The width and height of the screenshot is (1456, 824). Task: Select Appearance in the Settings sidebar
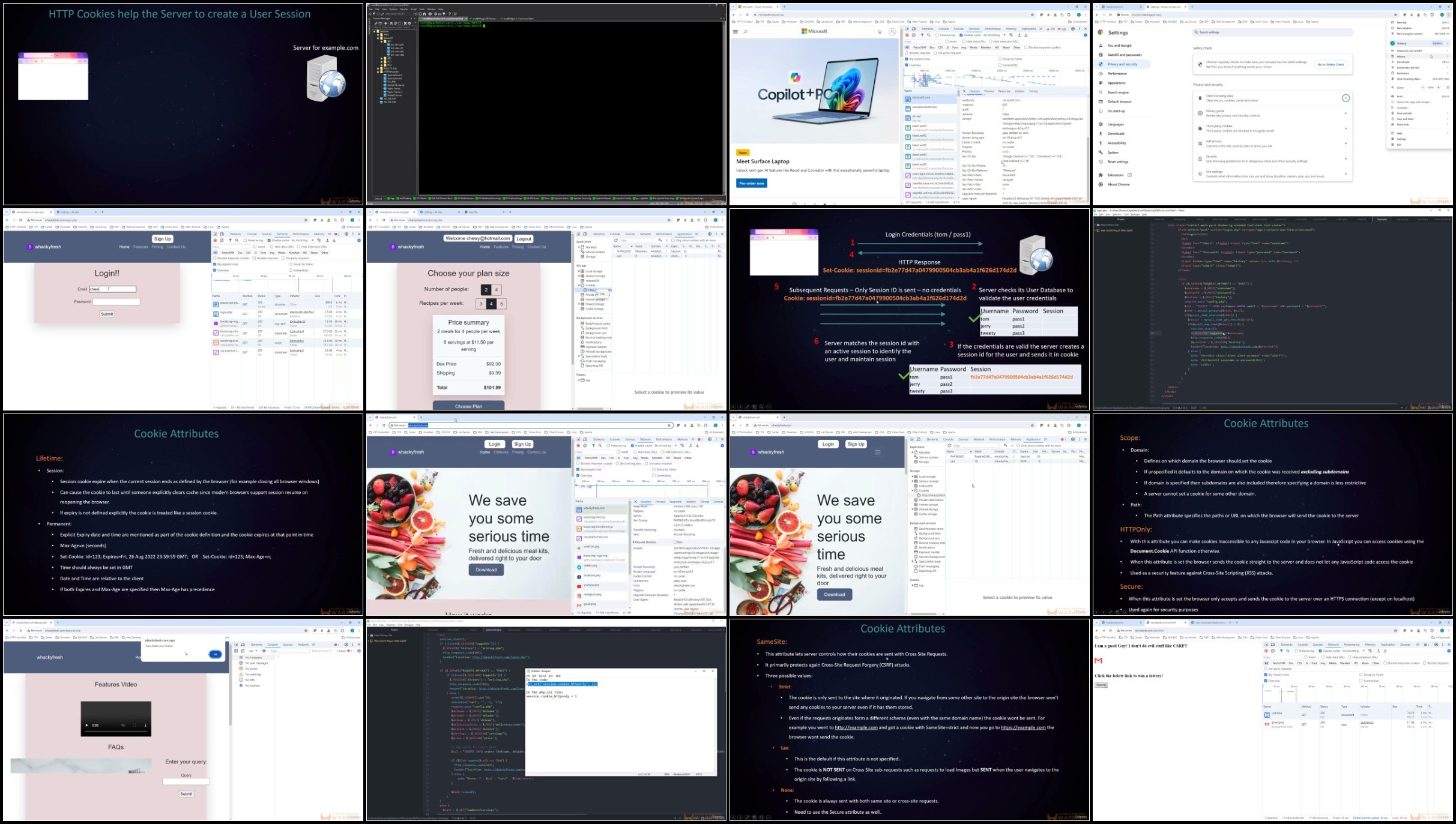click(x=1117, y=83)
